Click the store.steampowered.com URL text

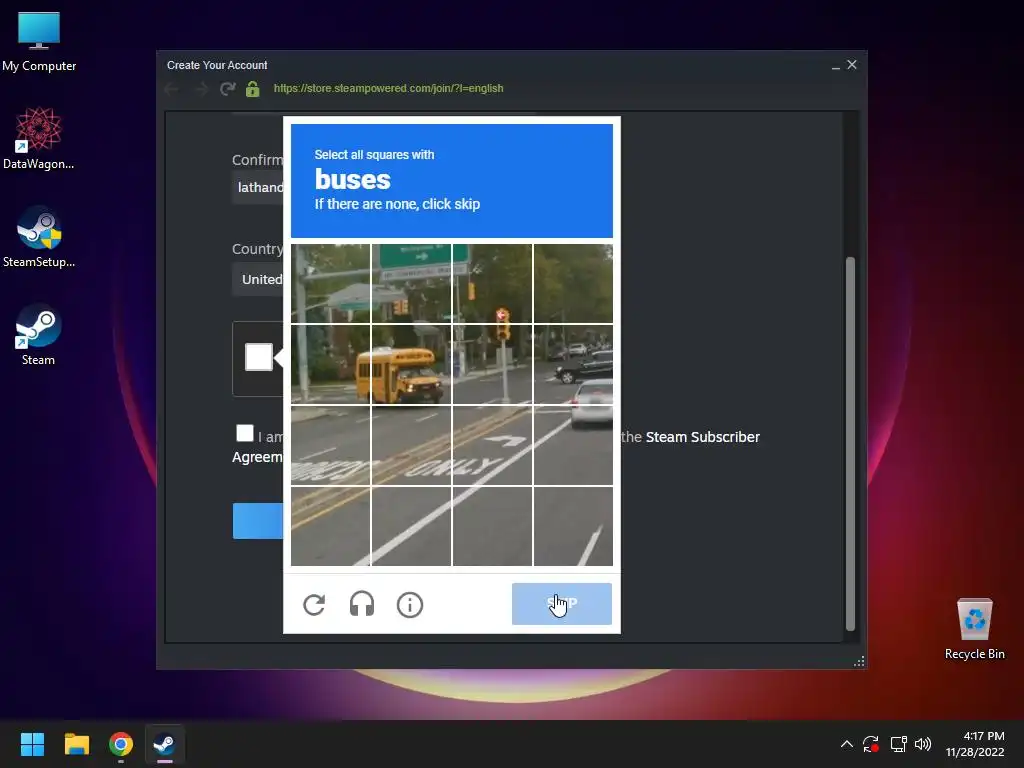(x=389, y=88)
